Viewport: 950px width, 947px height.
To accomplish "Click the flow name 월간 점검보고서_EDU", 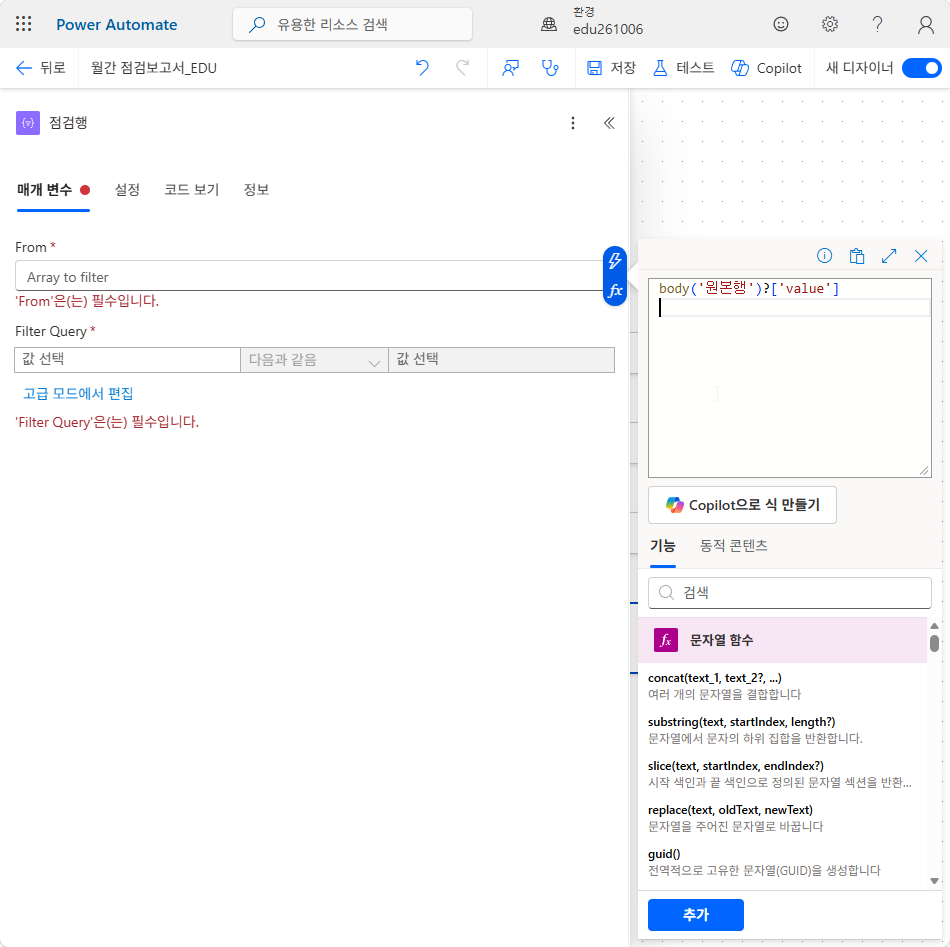I will pyautogui.click(x=154, y=68).
